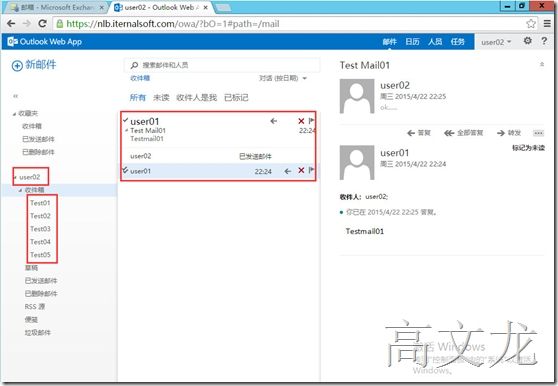Screen dimensions: 558x386
Task: Tick the checkmark on user01 22:24 row
Action: point(125,170)
